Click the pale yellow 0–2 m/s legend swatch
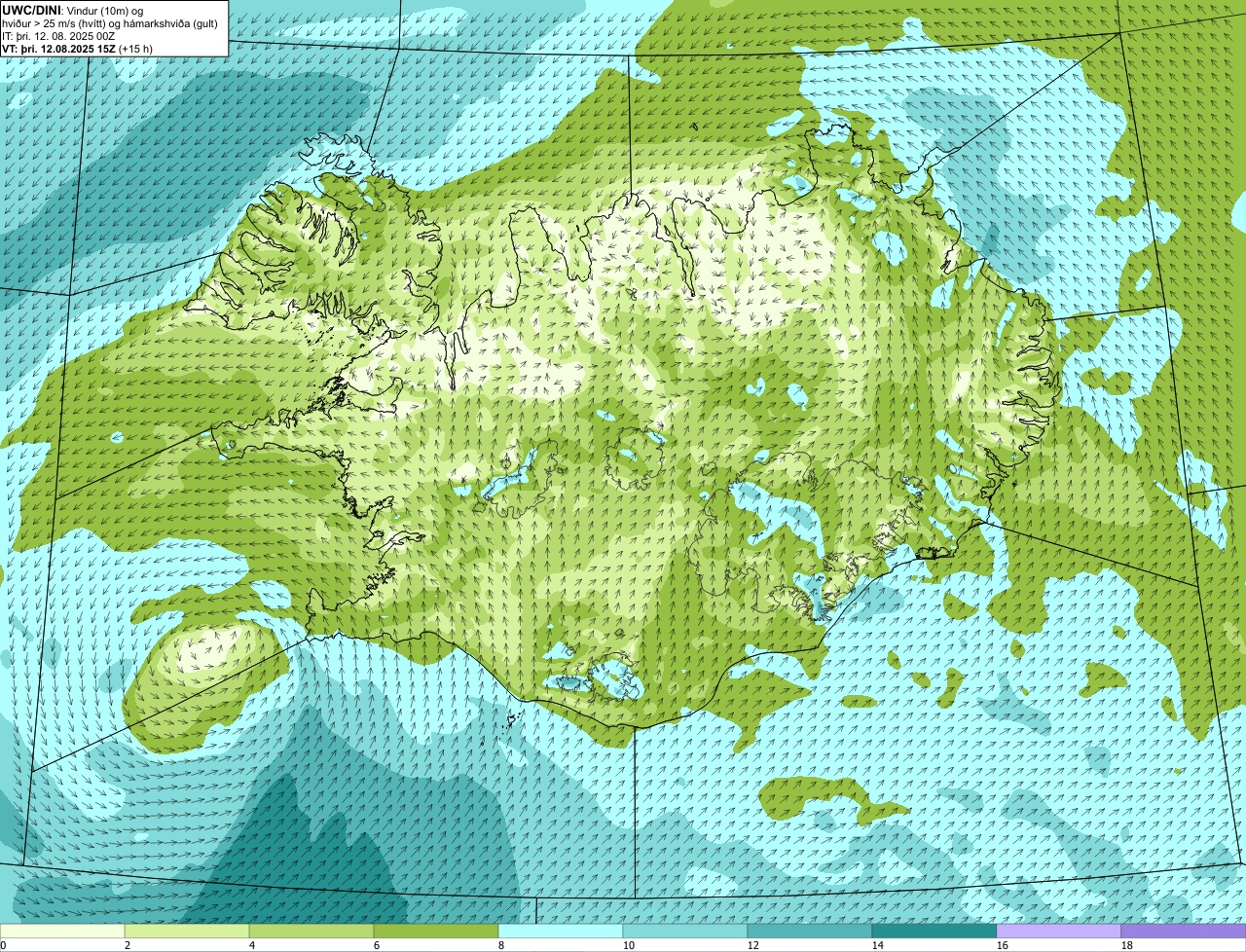1246x952 pixels. pyautogui.click(x=62, y=931)
